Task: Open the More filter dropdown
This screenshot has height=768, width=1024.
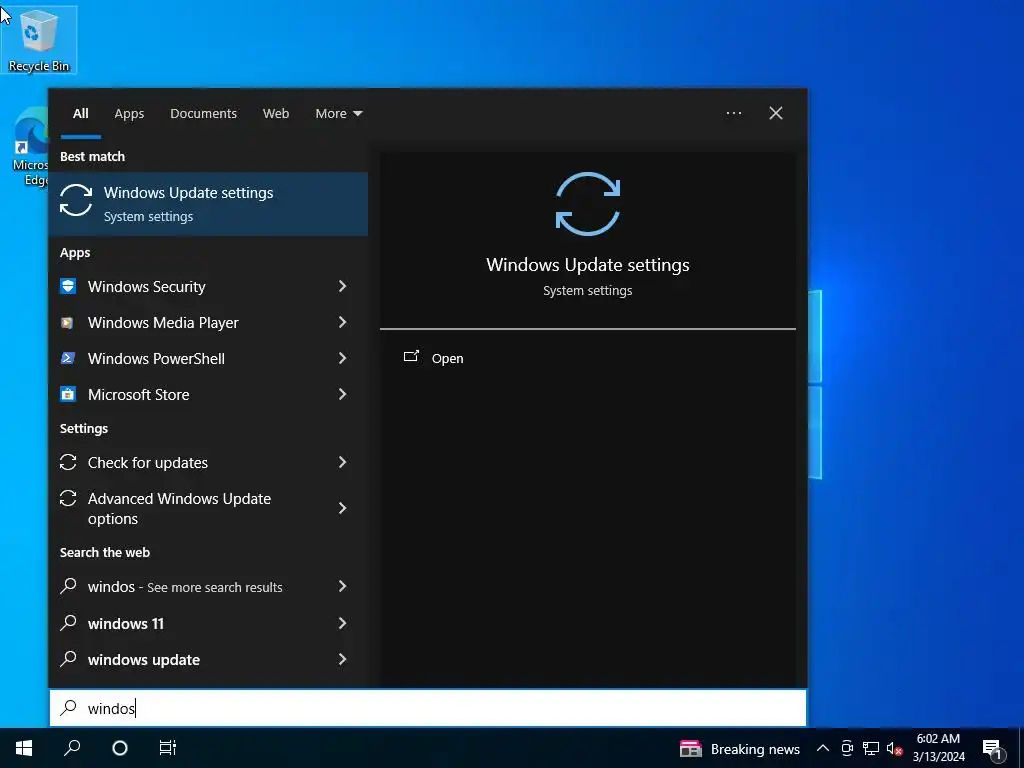Action: click(338, 114)
